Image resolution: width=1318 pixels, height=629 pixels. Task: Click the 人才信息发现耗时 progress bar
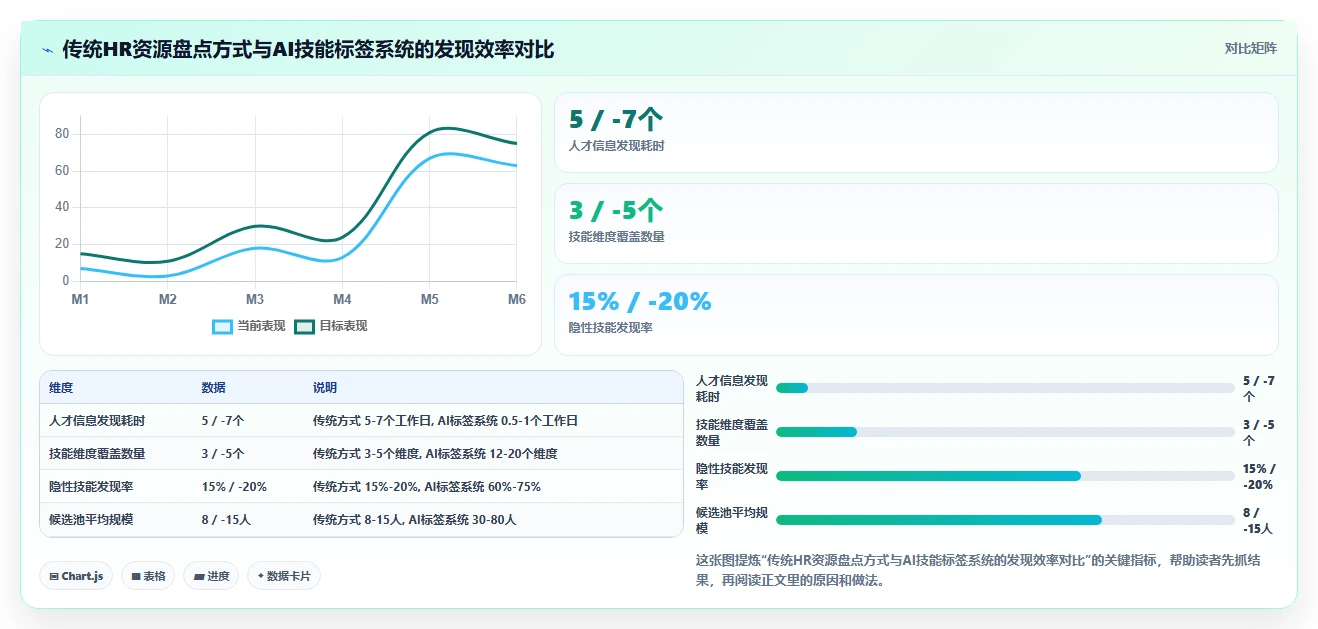(1005, 388)
